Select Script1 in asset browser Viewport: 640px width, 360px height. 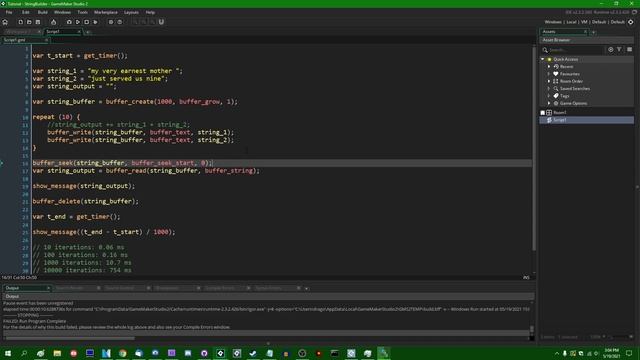point(587,120)
